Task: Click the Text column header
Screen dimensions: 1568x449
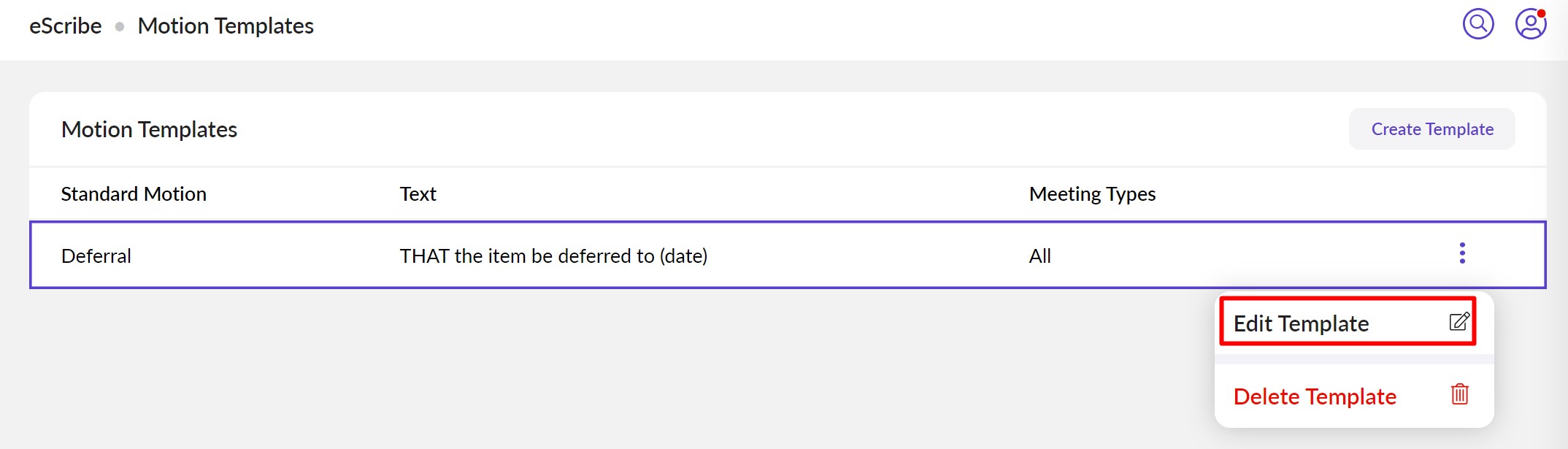Action: click(x=418, y=194)
